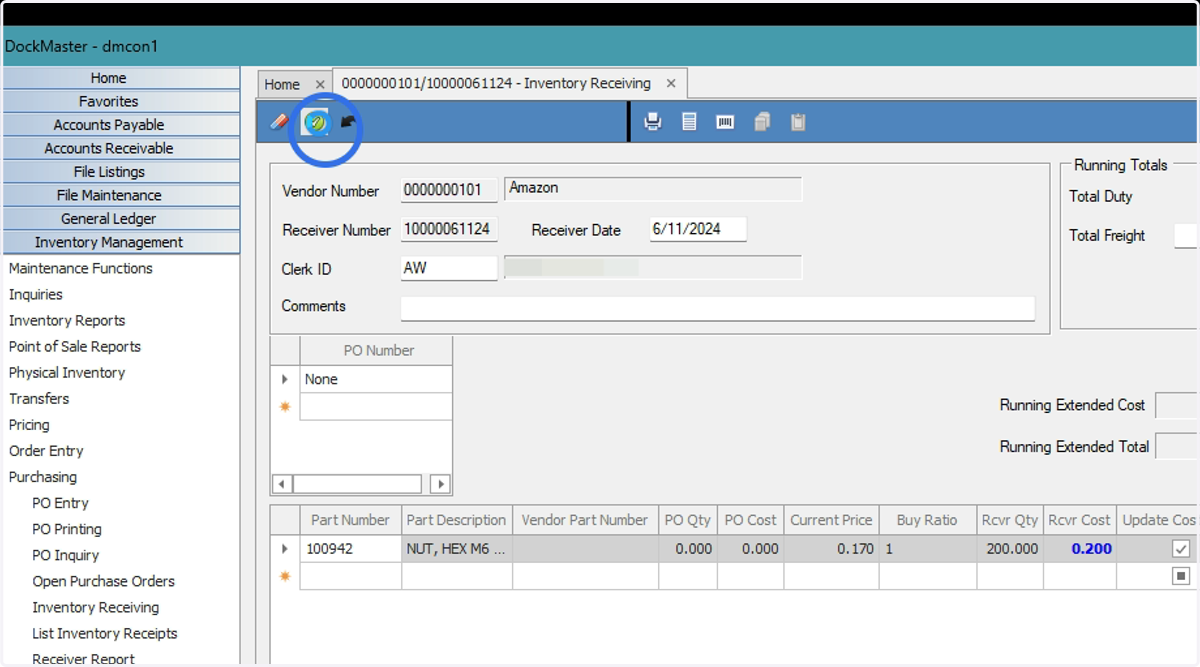Open Accounts Receivable section
This screenshot has width=1200, height=667.
click(121, 148)
